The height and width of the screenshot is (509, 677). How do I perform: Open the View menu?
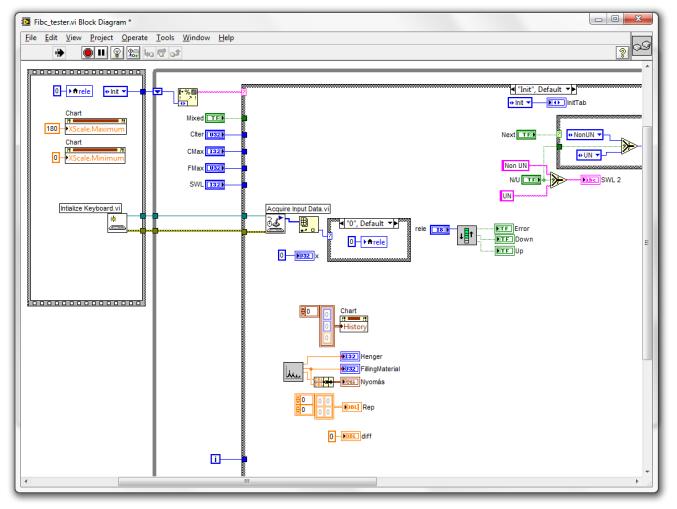pyautogui.click(x=73, y=38)
